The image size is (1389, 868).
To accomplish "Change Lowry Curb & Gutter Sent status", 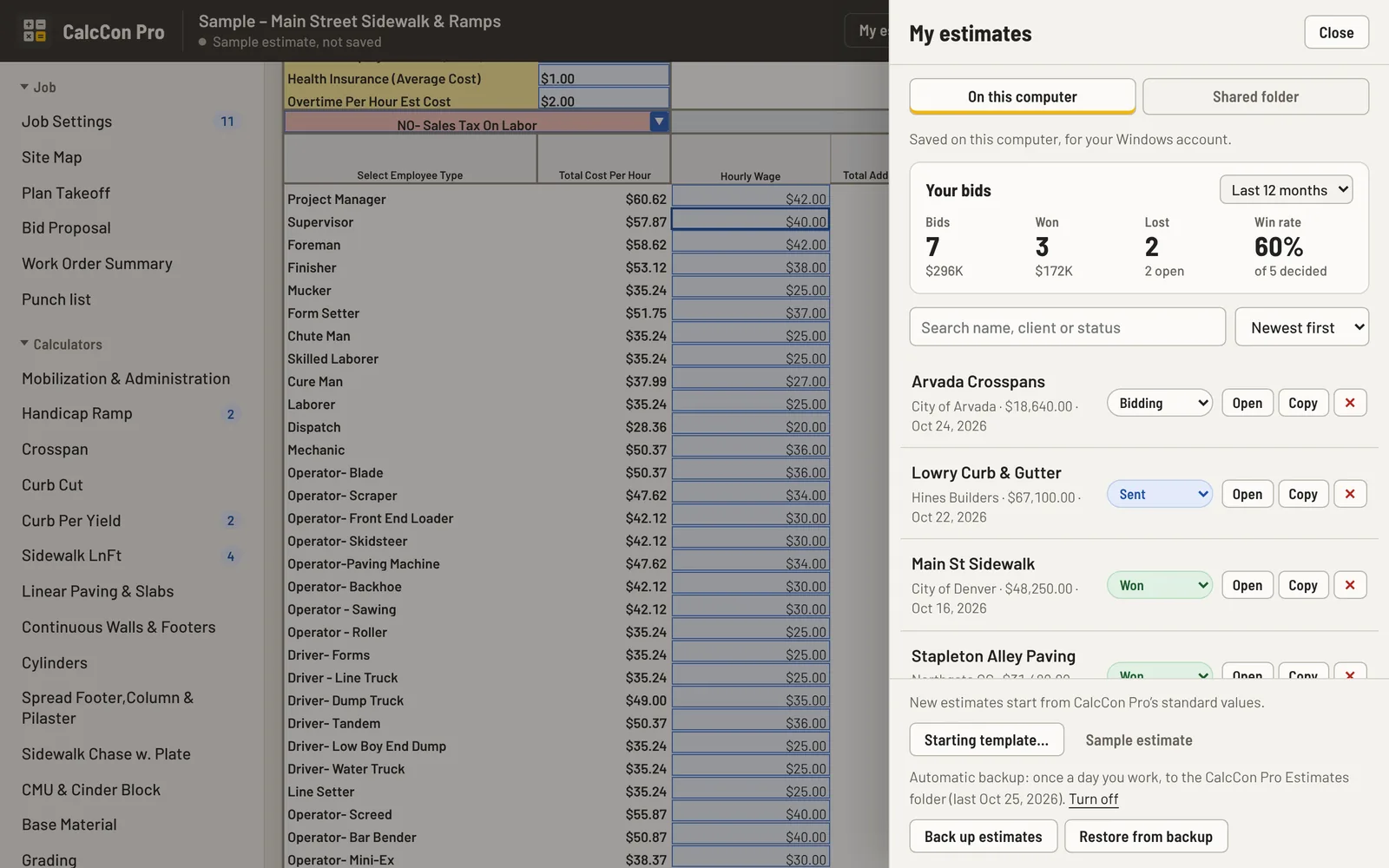I will point(1160,494).
